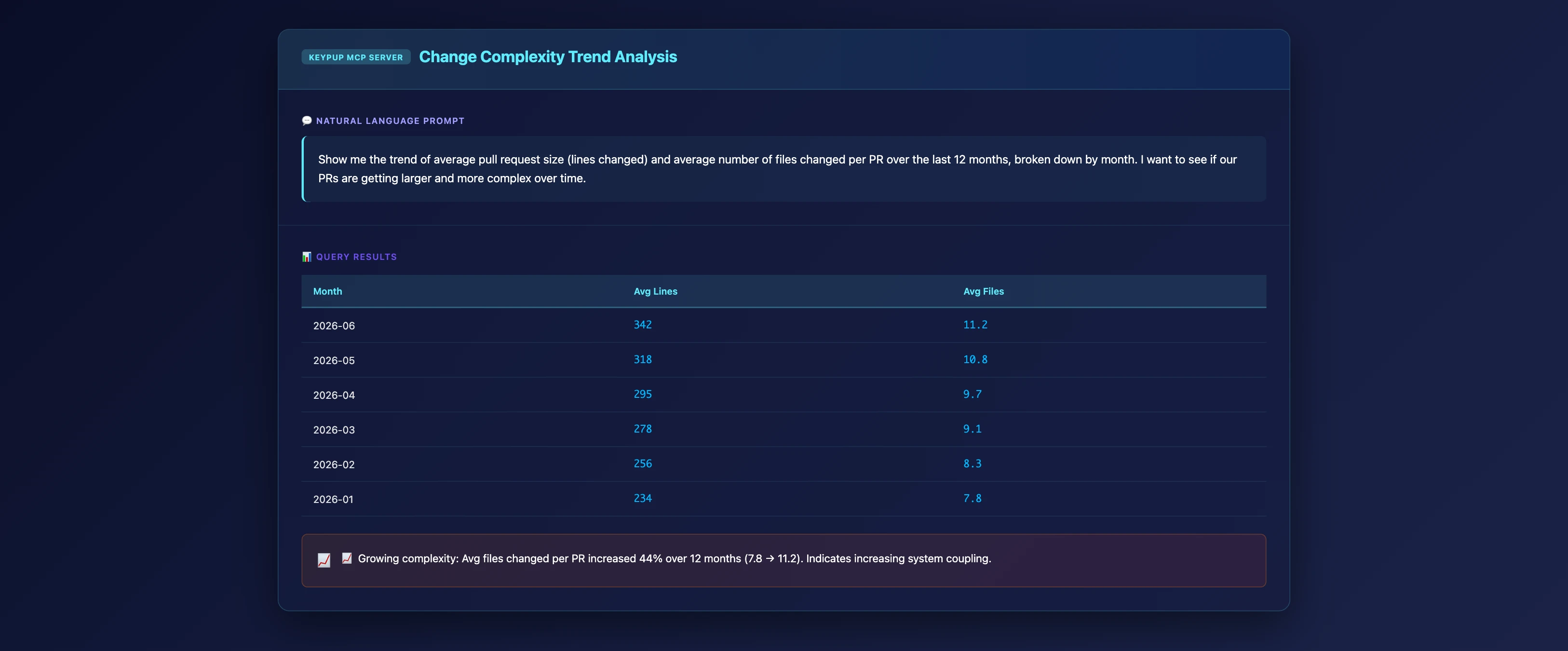Screen dimensions: 1568x651
Task: Select the 2026-06 month cell
Action: pyautogui.click(x=334, y=326)
